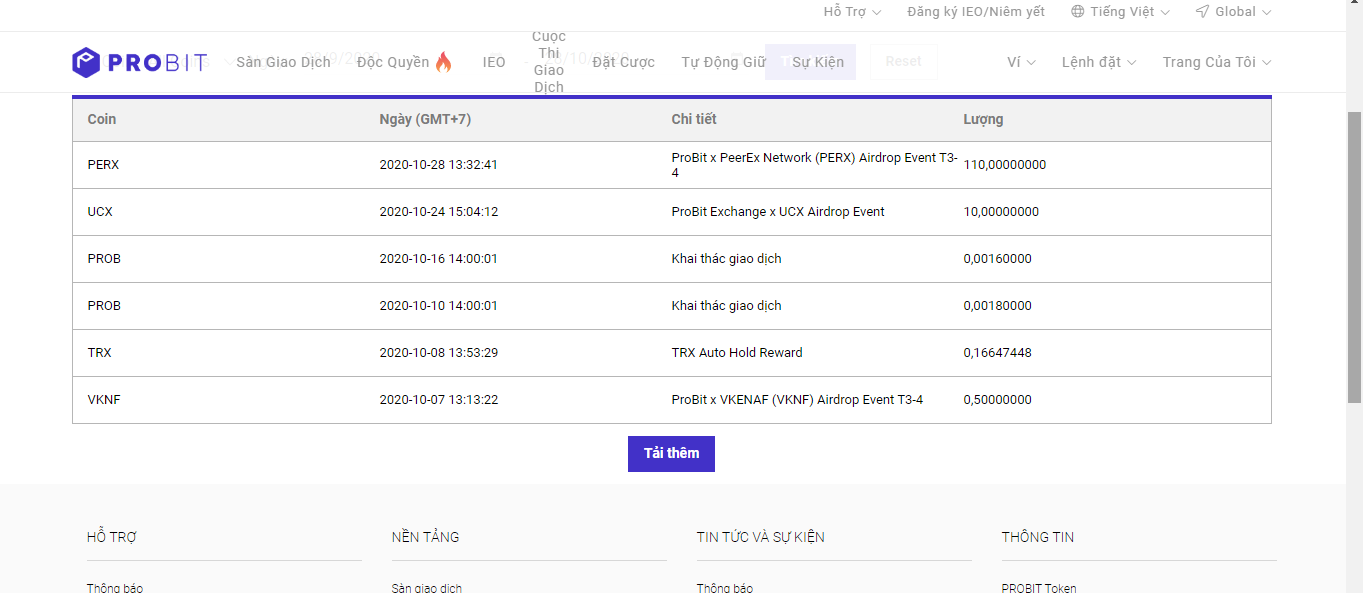The width and height of the screenshot is (1363, 593).
Task: Expand the Hỗ Trợ dropdown
Action: click(x=852, y=12)
